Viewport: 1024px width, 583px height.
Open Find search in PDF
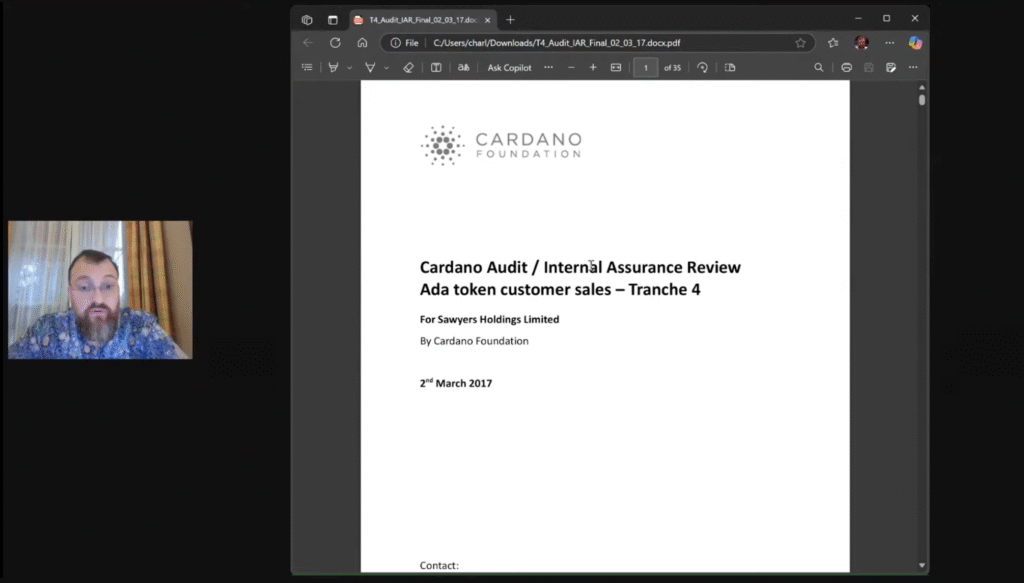pos(819,68)
